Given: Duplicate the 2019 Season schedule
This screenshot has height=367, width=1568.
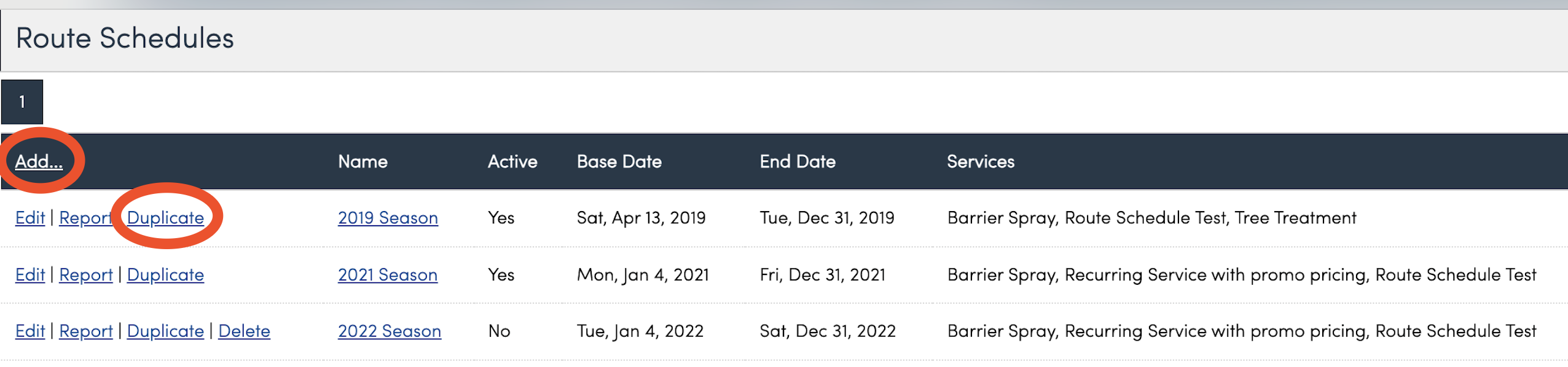Looking at the screenshot, I should (165, 218).
